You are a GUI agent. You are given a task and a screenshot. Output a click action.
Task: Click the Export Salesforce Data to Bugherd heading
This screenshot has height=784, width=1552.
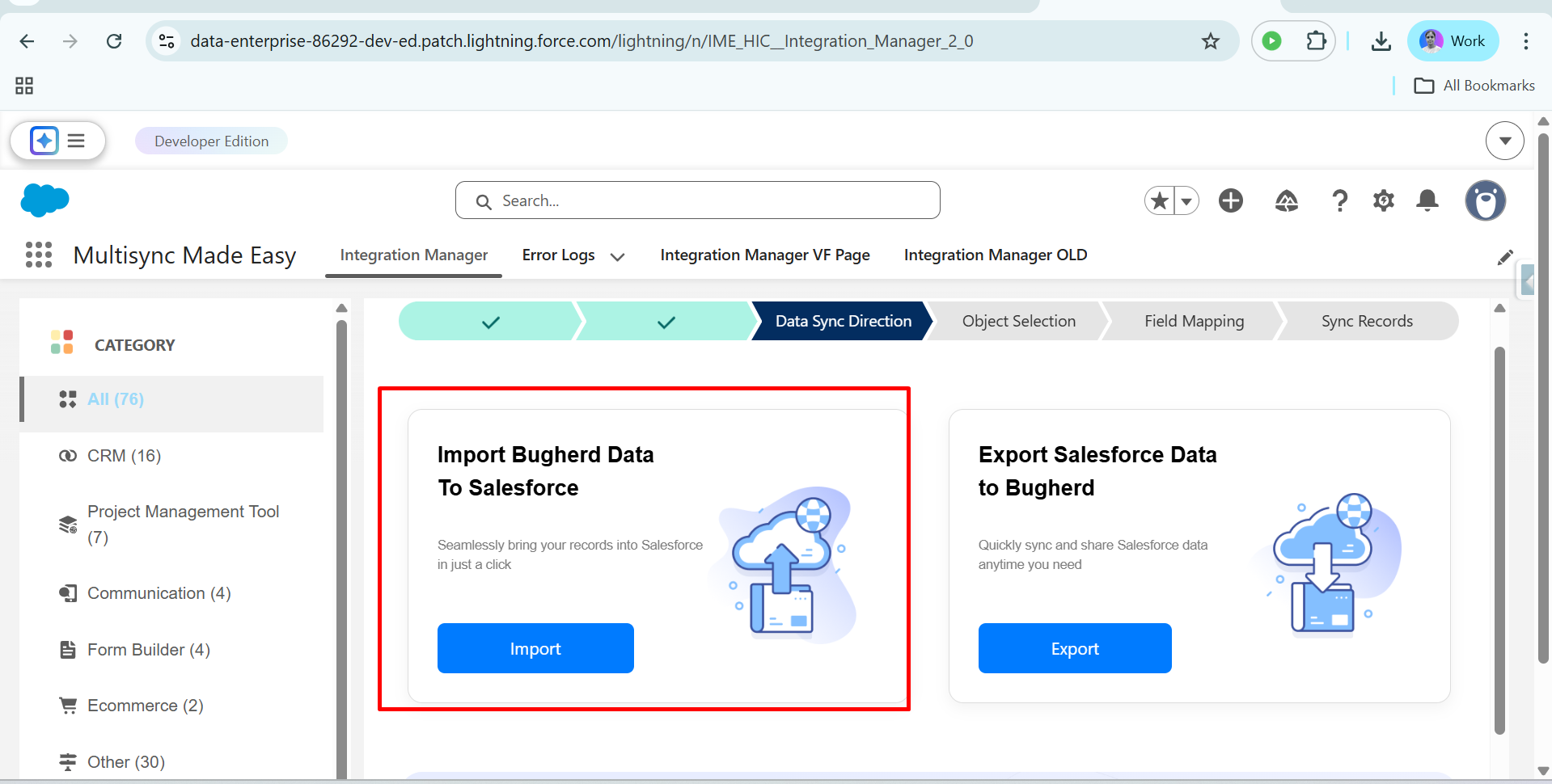[1097, 471]
